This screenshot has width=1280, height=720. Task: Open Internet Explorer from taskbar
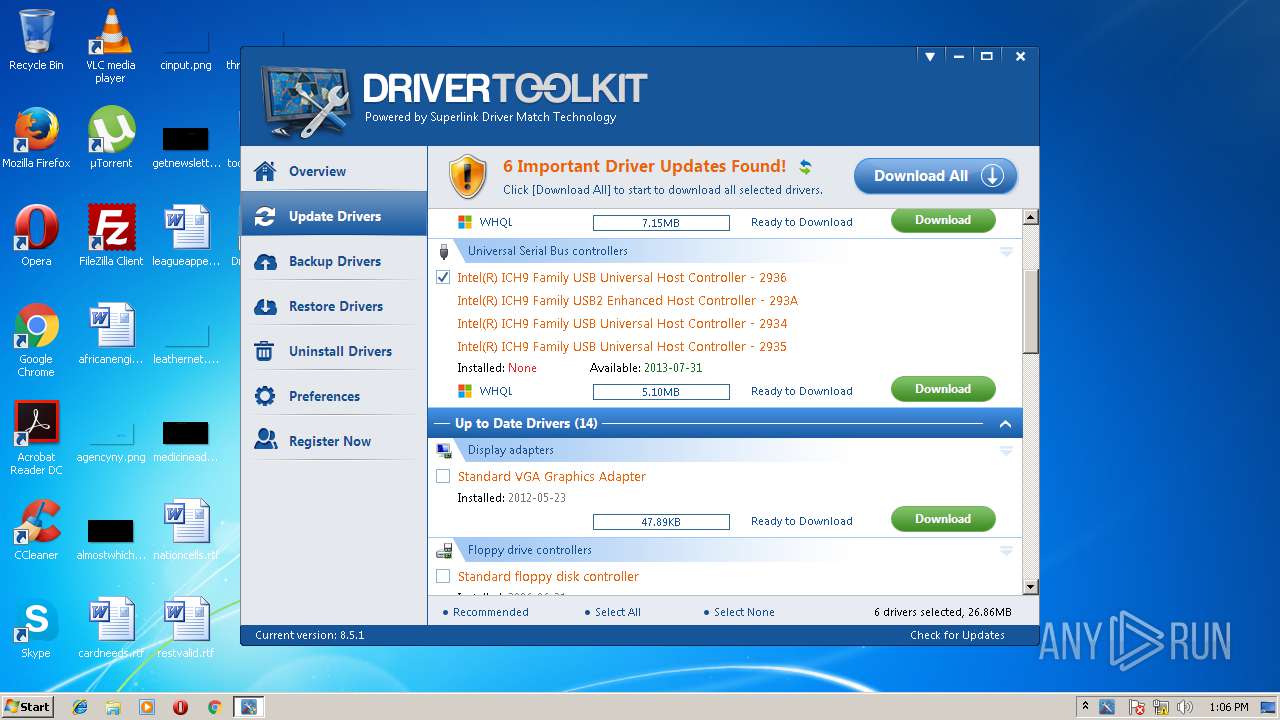point(80,707)
